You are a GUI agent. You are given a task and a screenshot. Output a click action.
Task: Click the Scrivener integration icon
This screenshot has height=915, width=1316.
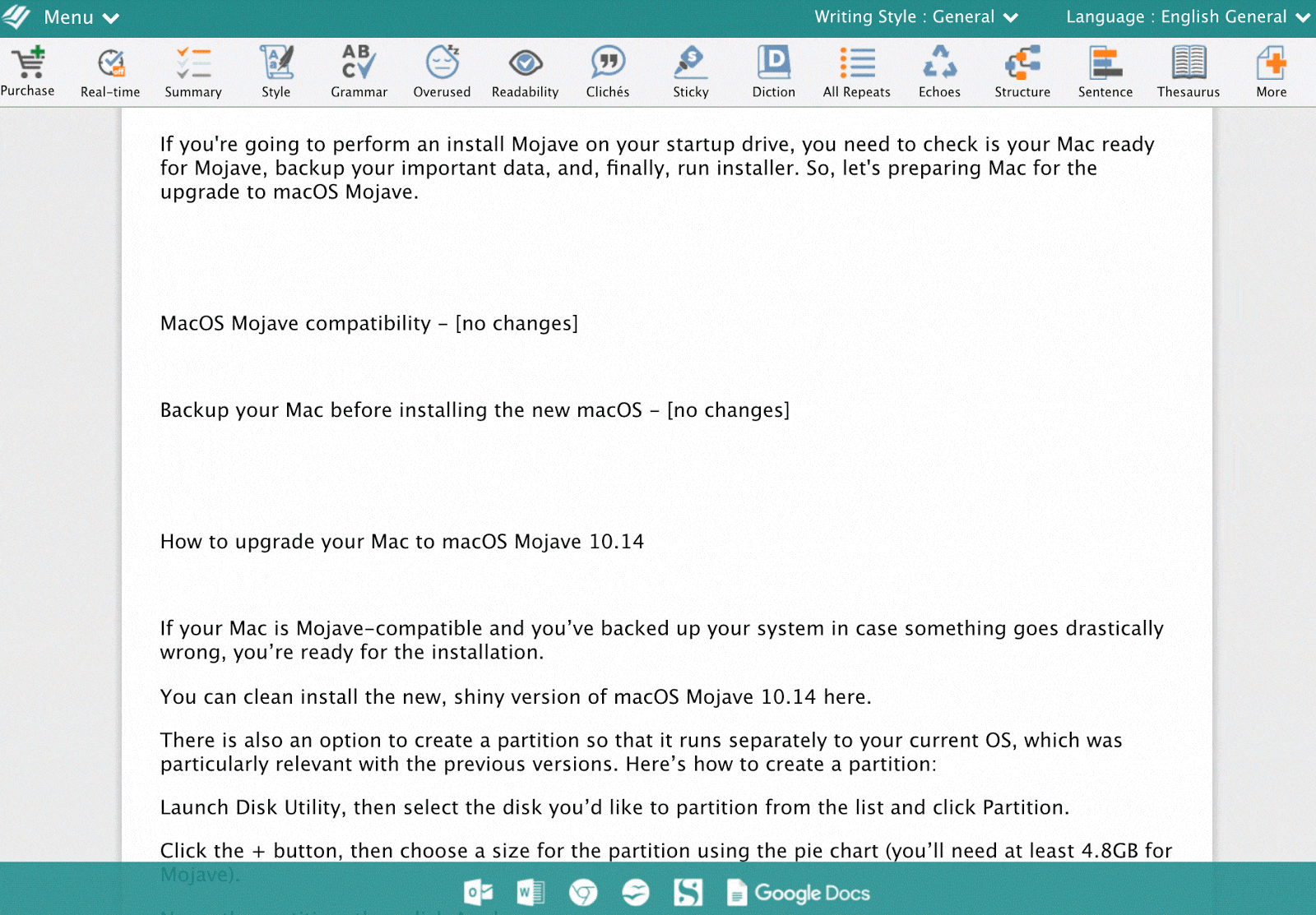point(688,892)
